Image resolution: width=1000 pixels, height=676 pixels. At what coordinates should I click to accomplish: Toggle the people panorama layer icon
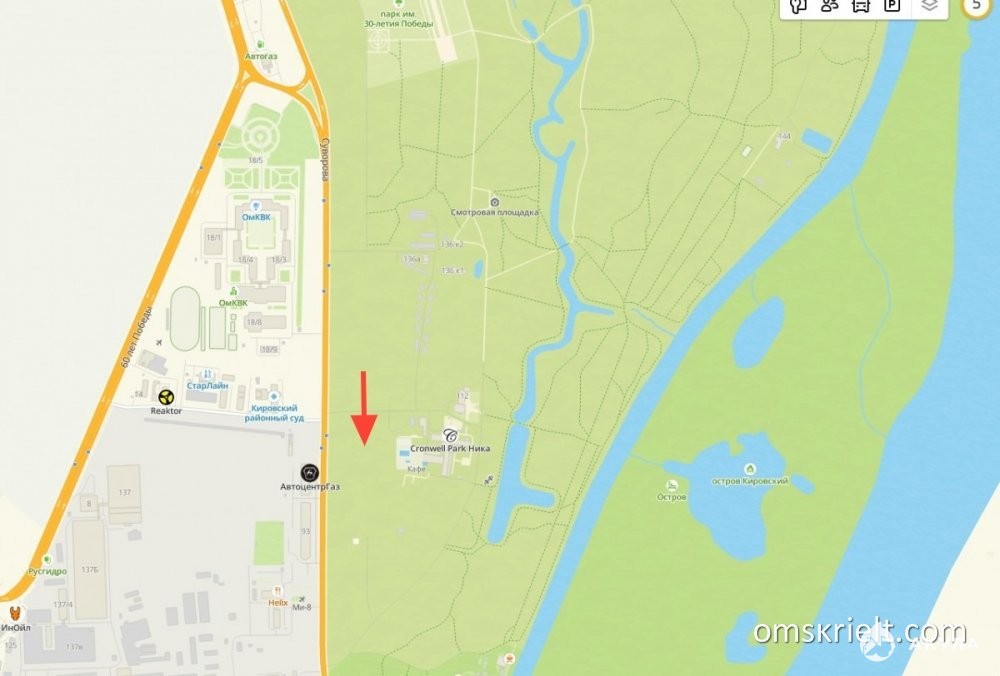coord(829,6)
